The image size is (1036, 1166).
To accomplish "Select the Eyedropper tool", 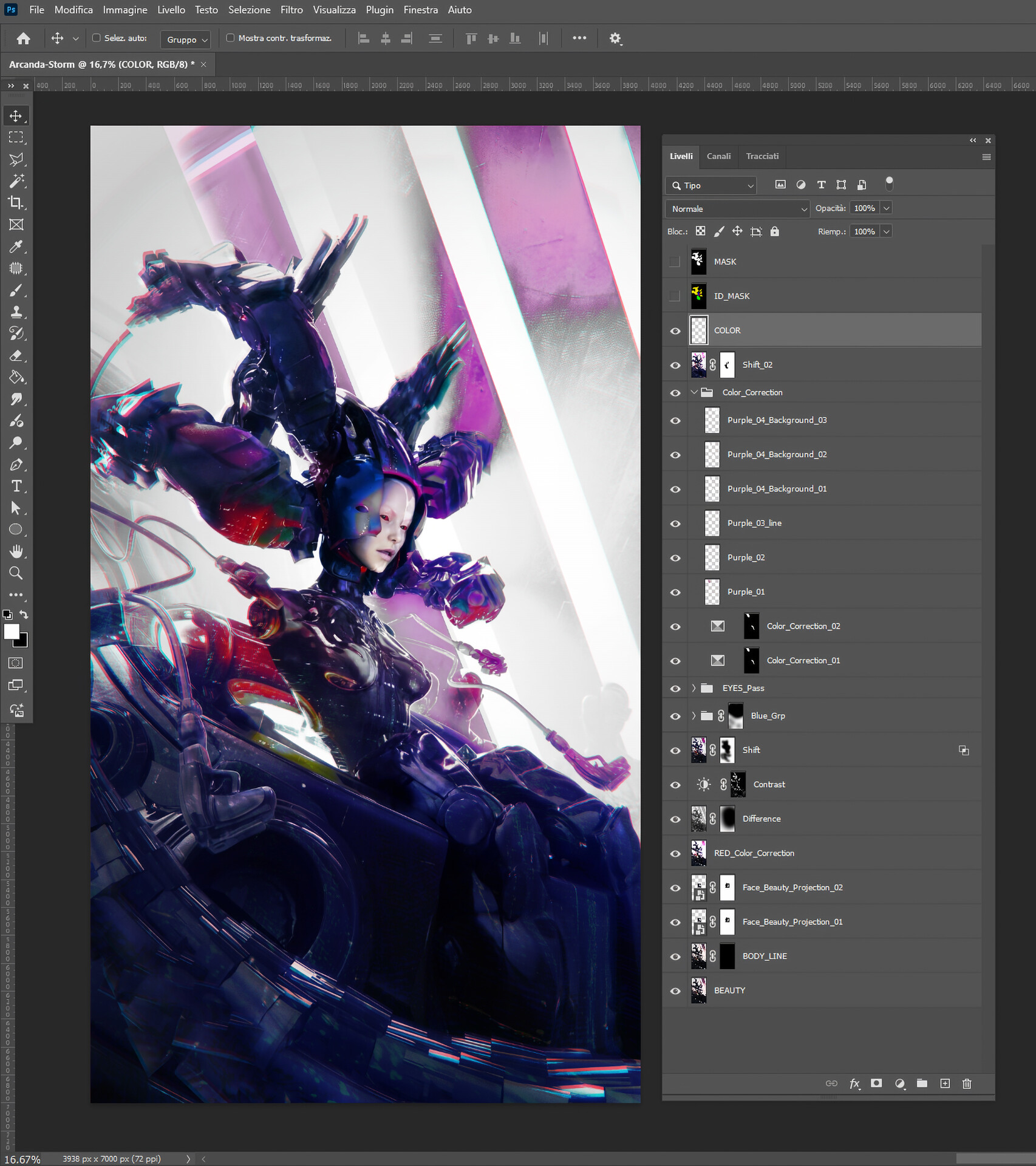I will pyautogui.click(x=16, y=247).
